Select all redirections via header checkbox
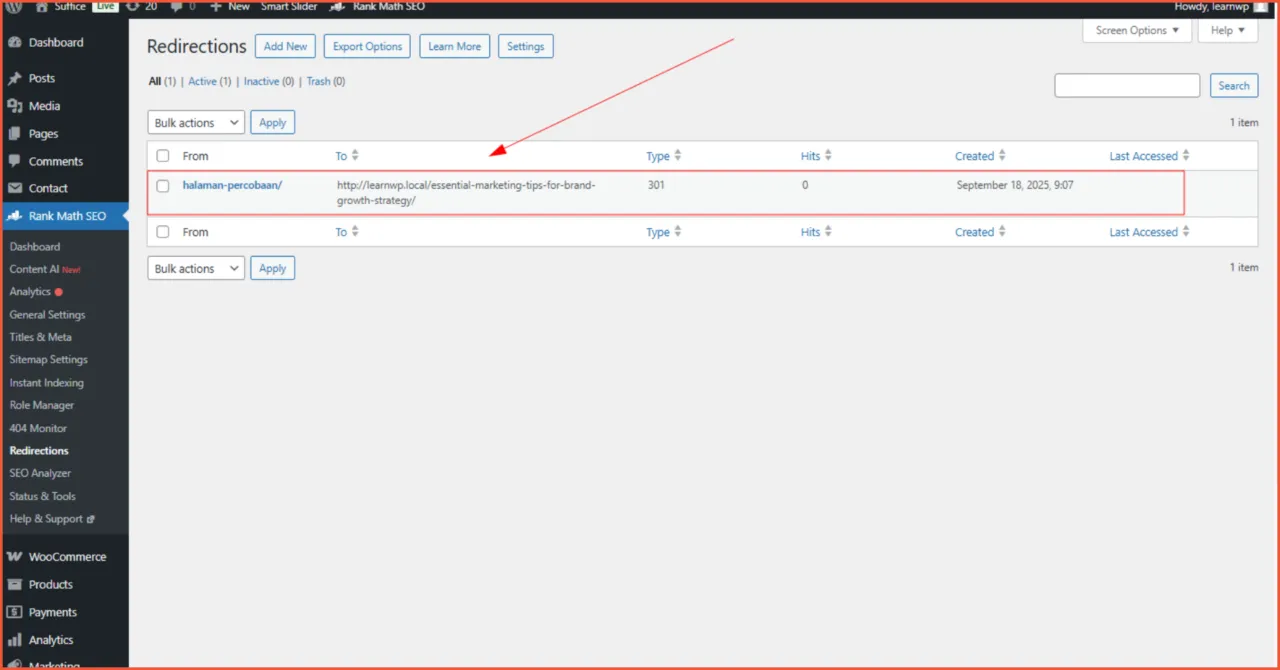 (x=162, y=155)
